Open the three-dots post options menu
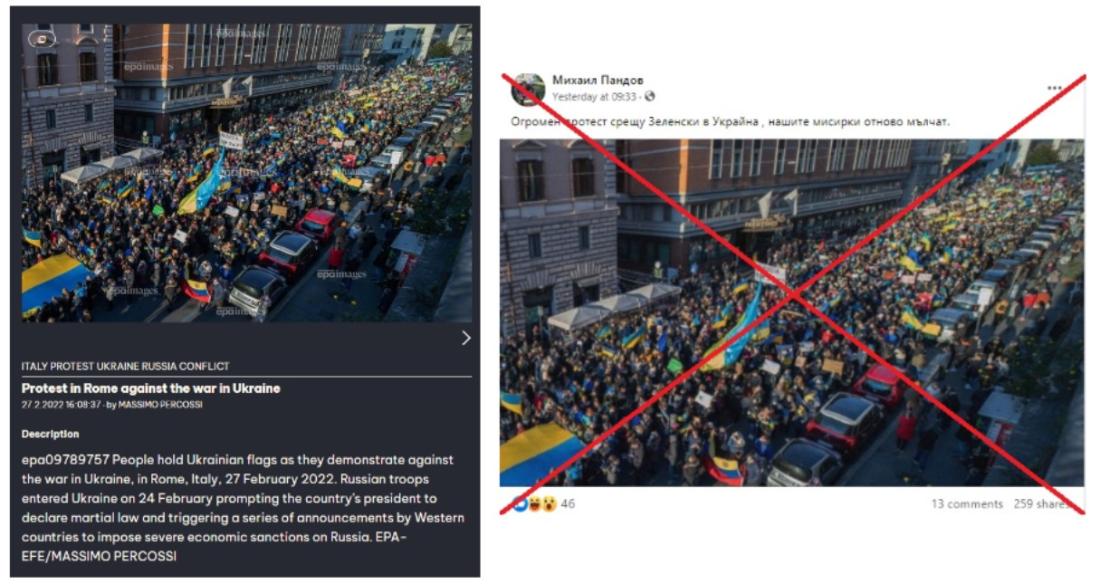 1054,88
